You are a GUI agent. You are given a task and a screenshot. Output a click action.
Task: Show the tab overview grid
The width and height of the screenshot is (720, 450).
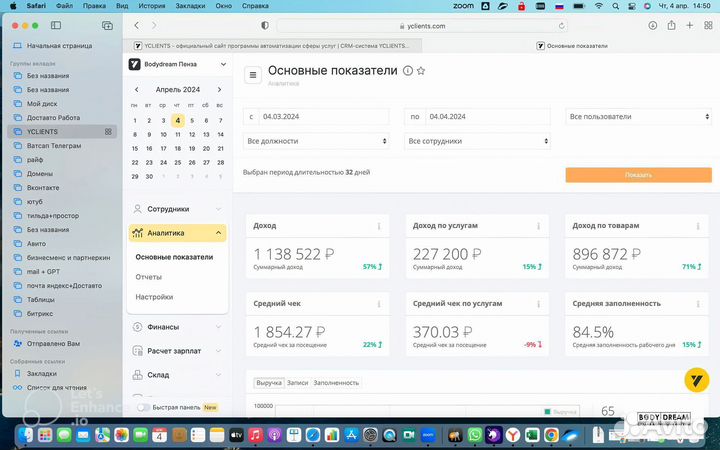click(x=708, y=26)
